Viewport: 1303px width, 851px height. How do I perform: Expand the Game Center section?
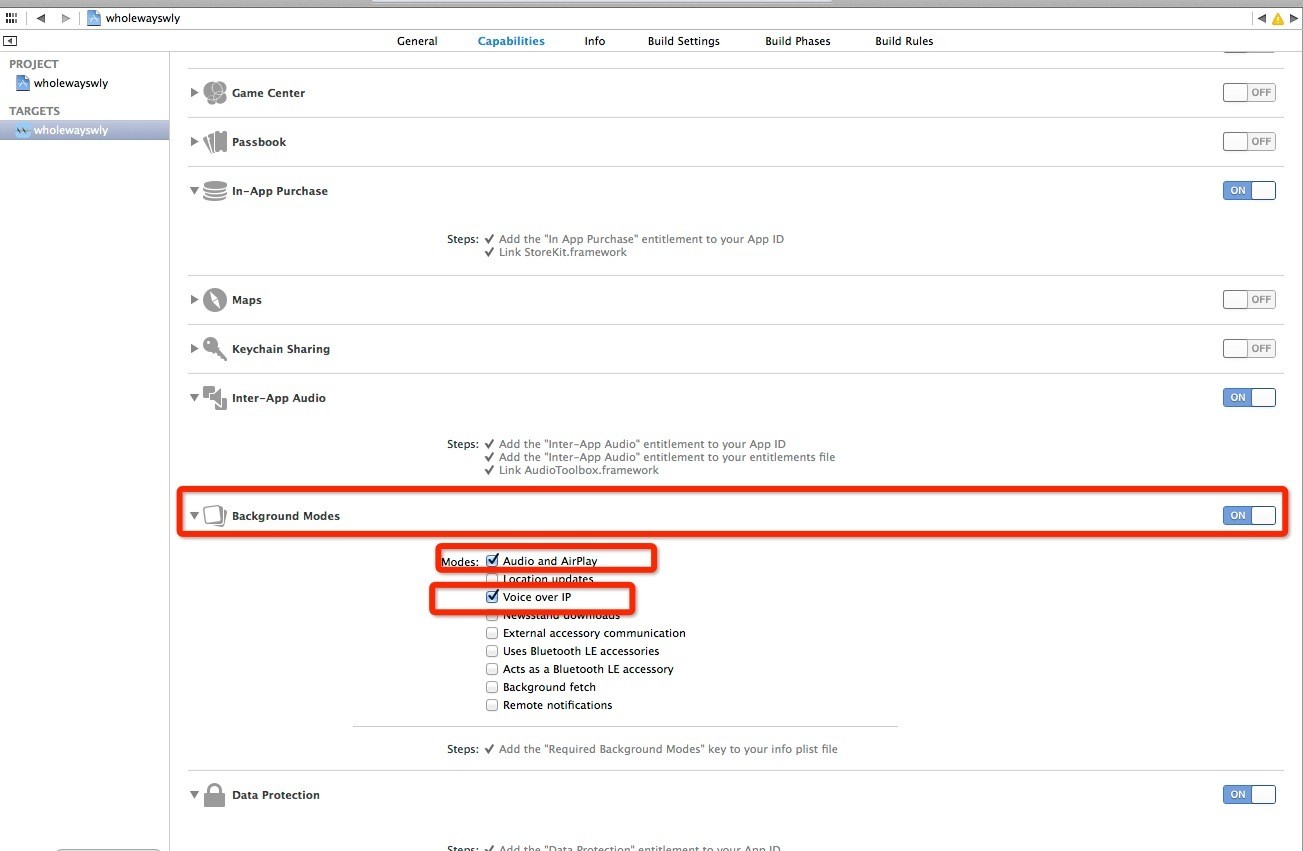[x=194, y=93]
